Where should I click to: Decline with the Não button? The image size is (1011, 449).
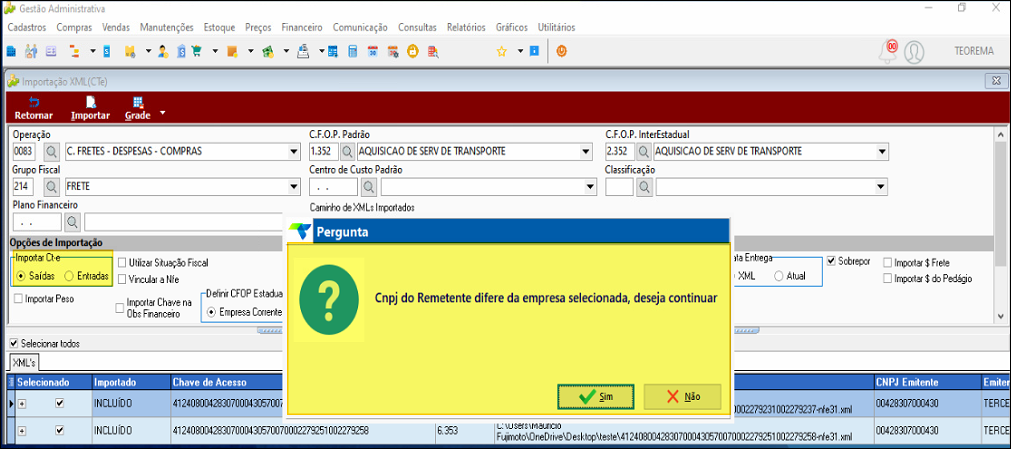coord(682,396)
